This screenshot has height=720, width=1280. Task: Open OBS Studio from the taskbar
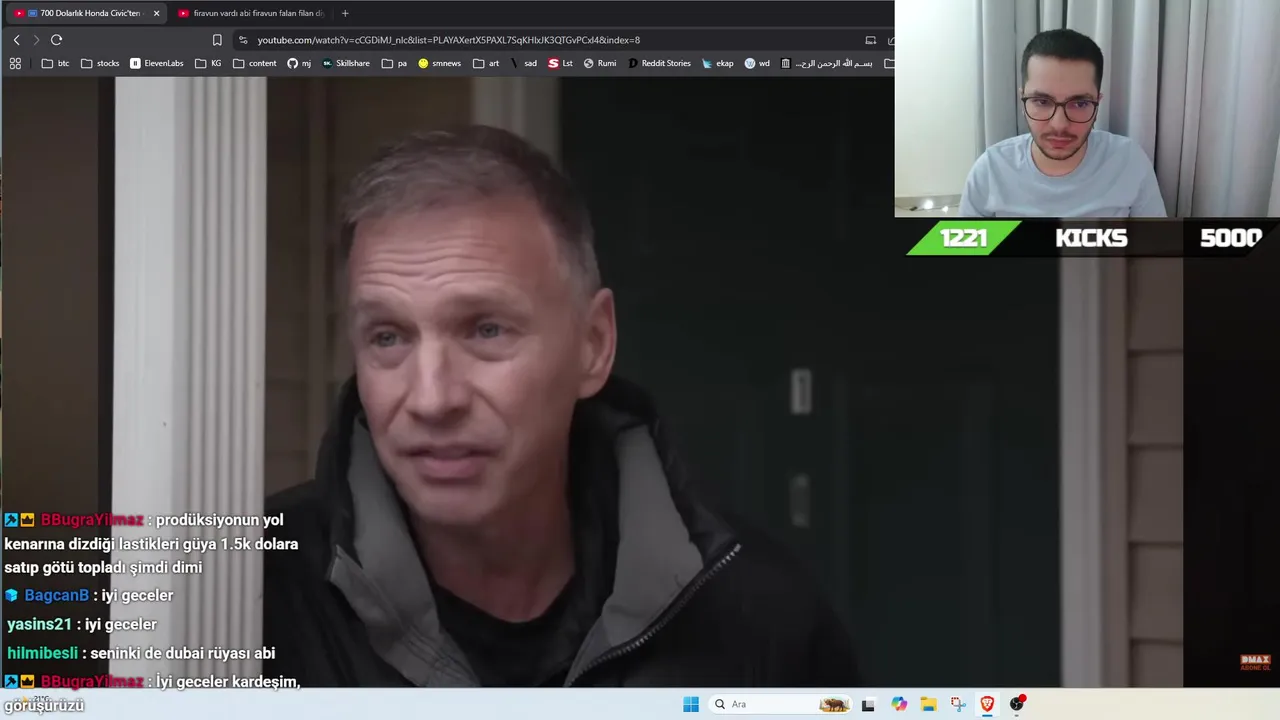pyautogui.click(x=1017, y=704)
